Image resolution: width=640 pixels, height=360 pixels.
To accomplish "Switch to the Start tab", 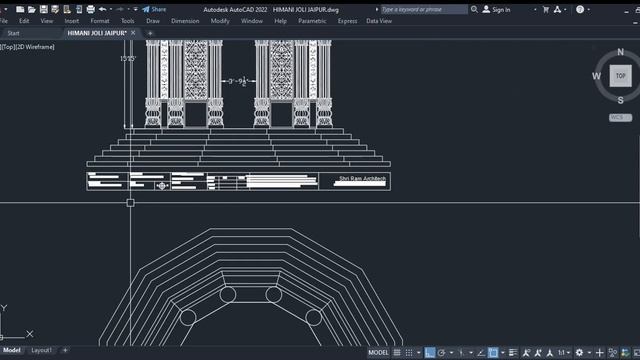I will [x=13, y=33].
